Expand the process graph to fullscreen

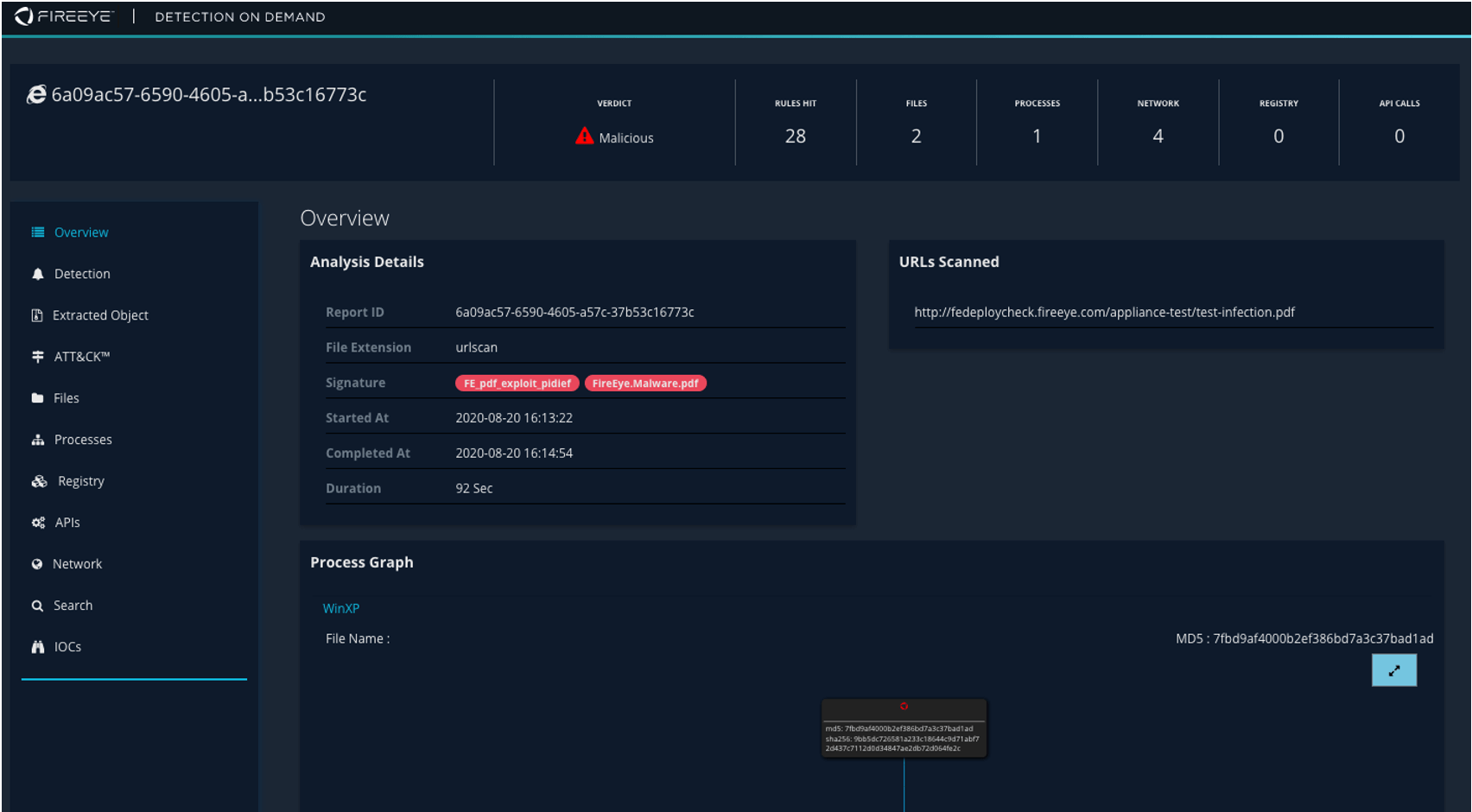(x=1394, y=670)
